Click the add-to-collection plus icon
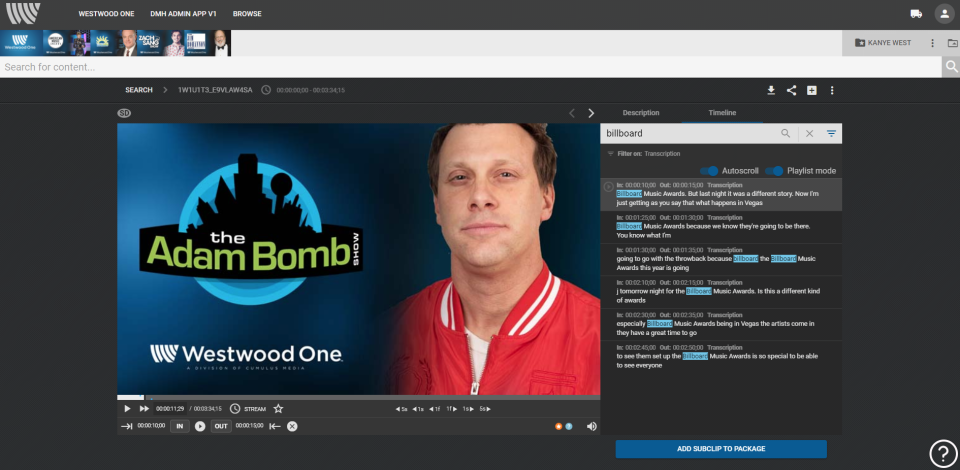The height and width of the screenshot is (470, 960). point(811,91)
